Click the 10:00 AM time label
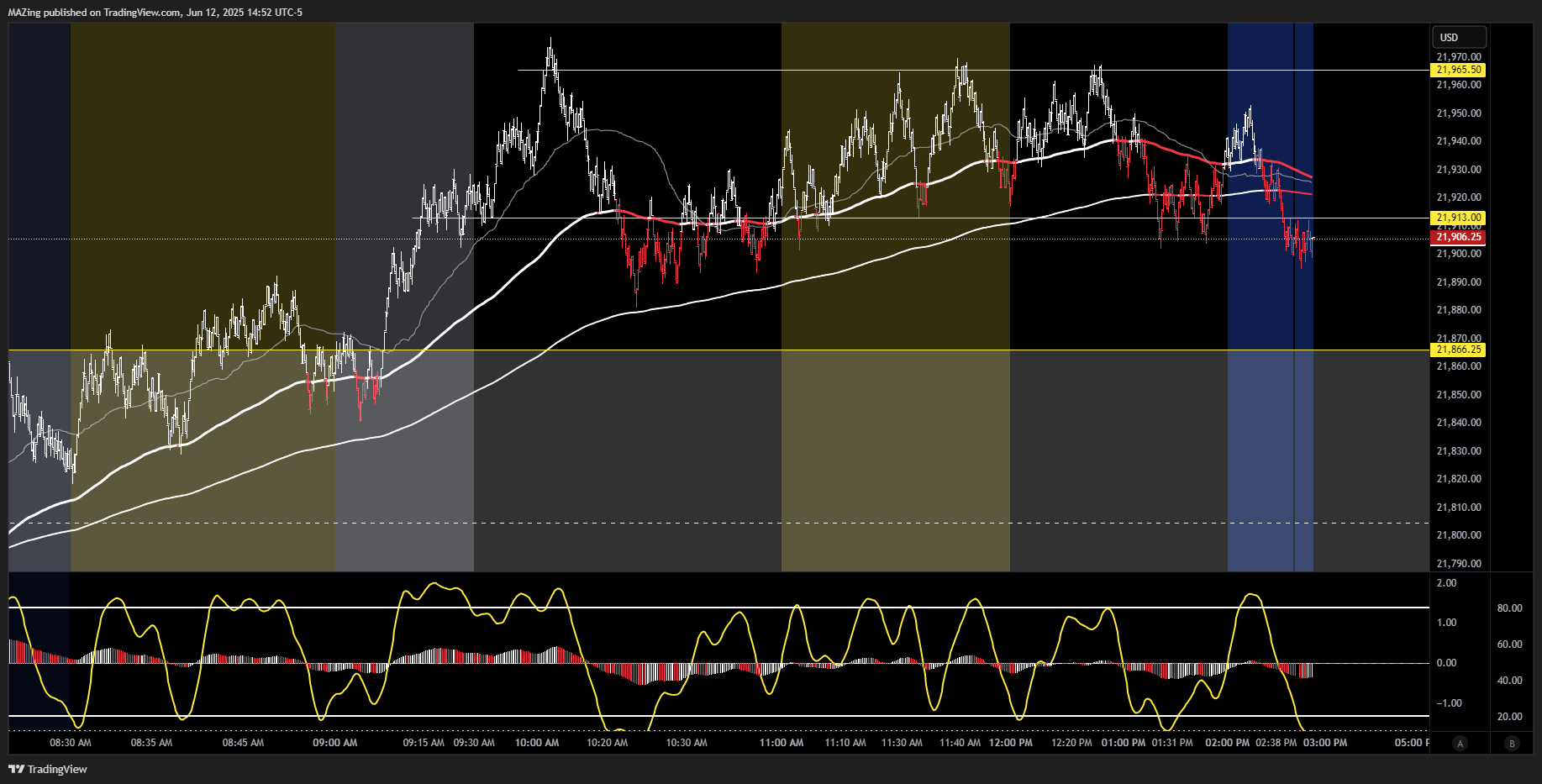This screenshot has width=1542, height=784. coord(537,743)
